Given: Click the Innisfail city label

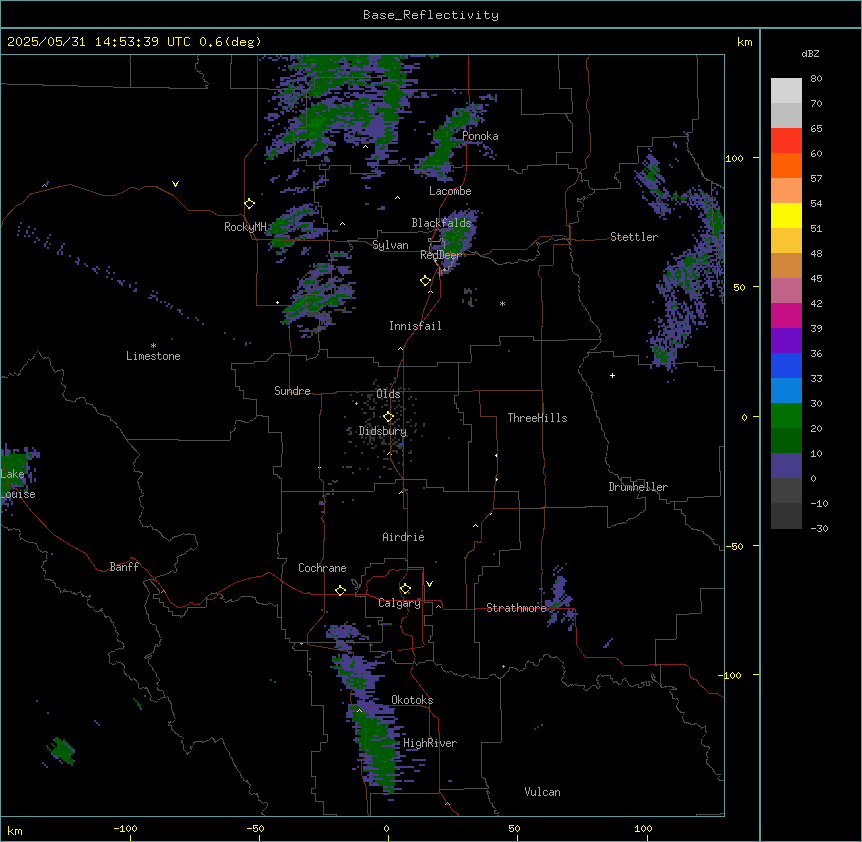Looking at the screenshot, I should click(415, 326).
